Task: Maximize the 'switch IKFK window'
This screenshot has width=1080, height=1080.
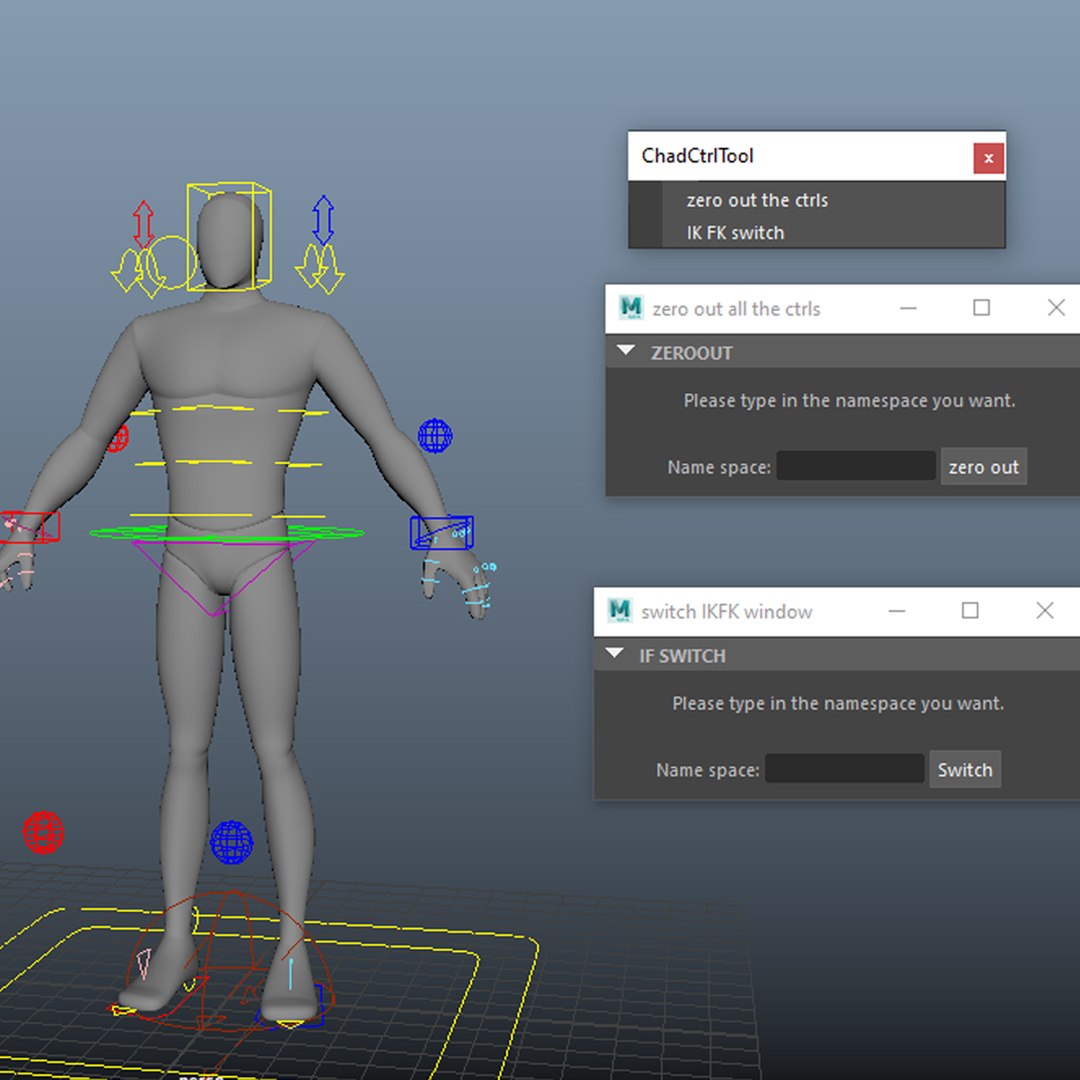Action: [970, 610]
